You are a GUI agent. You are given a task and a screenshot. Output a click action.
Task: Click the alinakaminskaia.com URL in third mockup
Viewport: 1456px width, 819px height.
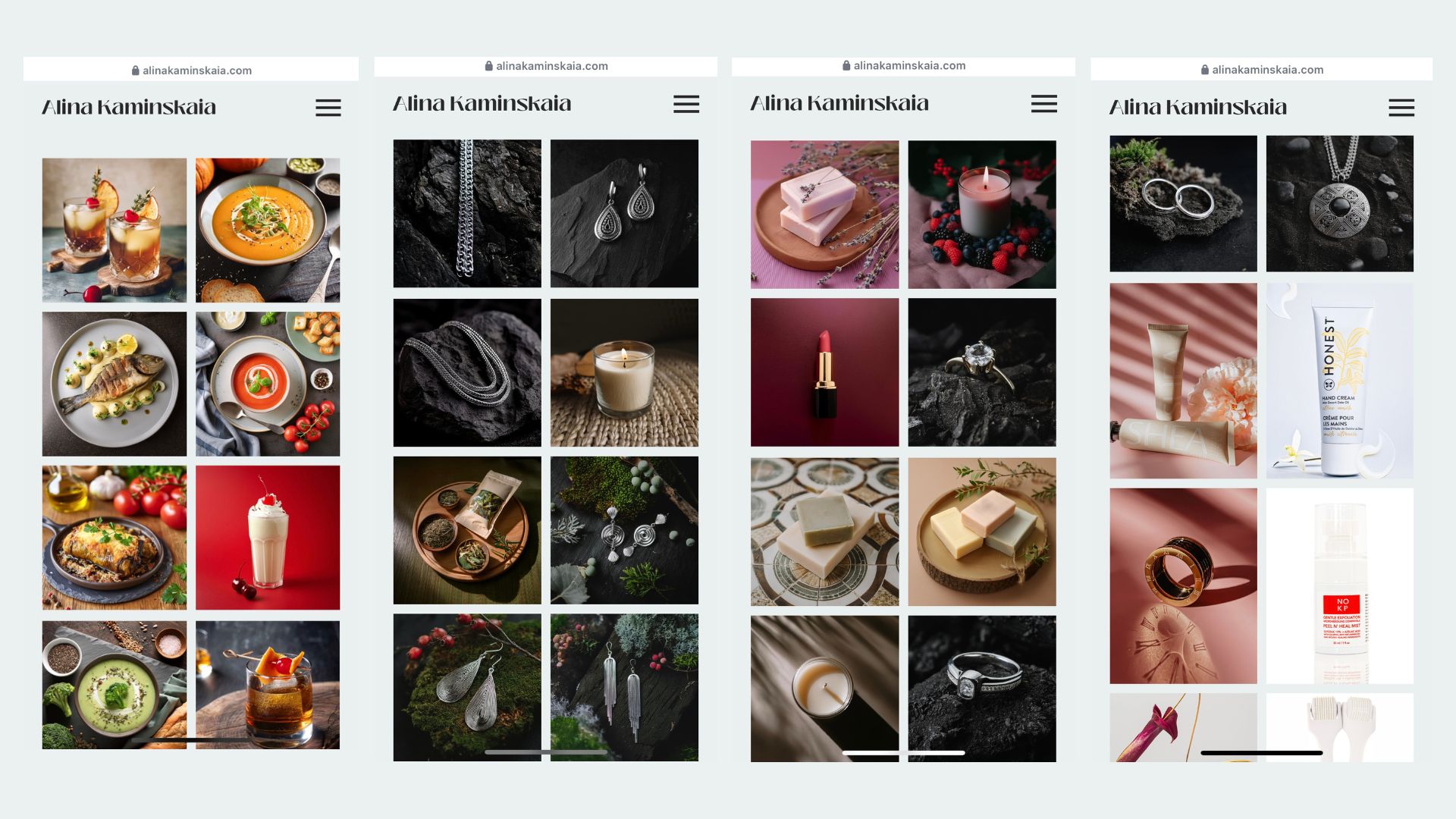[x=910, y=65]
